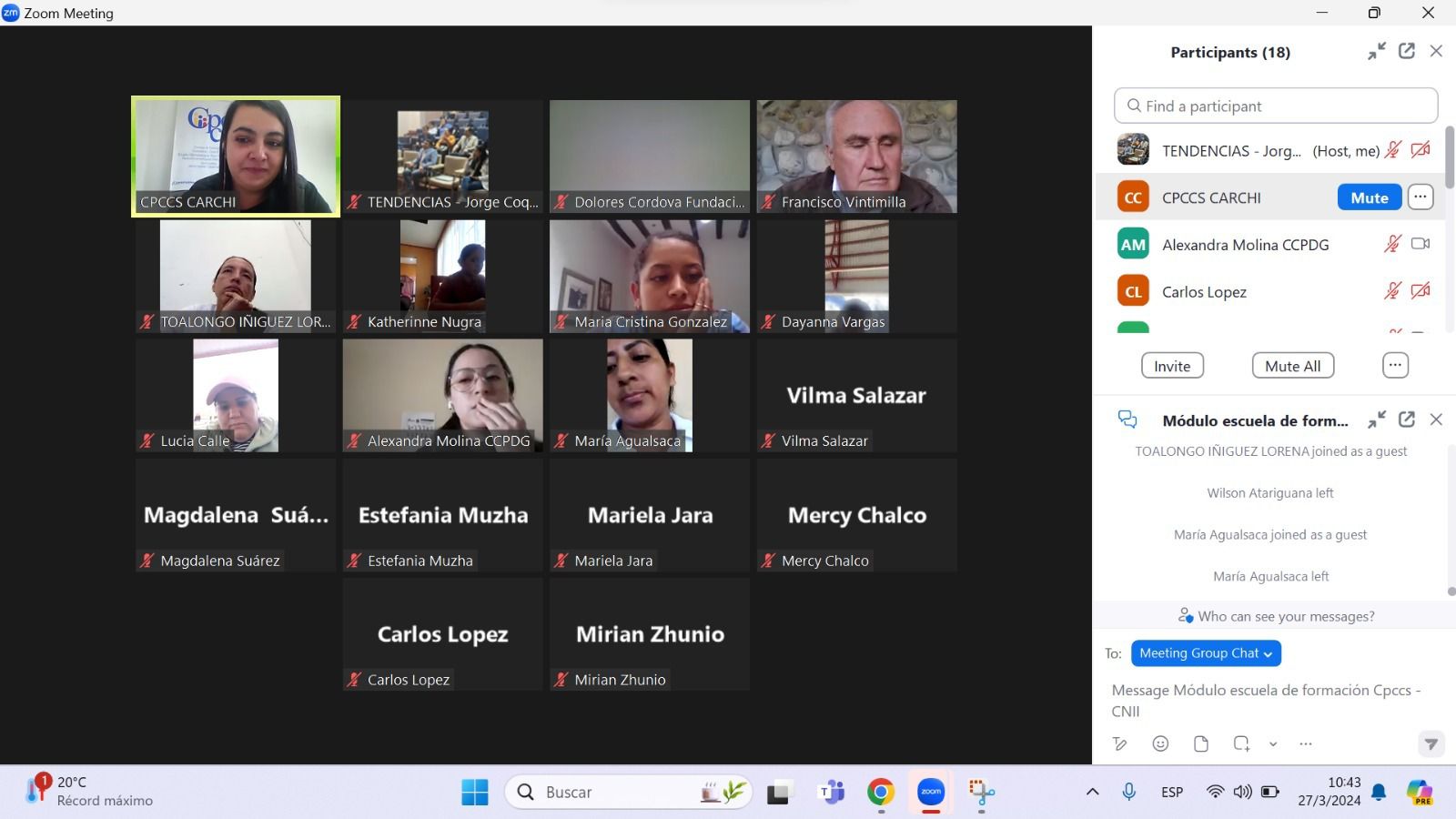Click the file attachment icon in chat
1456x819 pixels.
1201,743
